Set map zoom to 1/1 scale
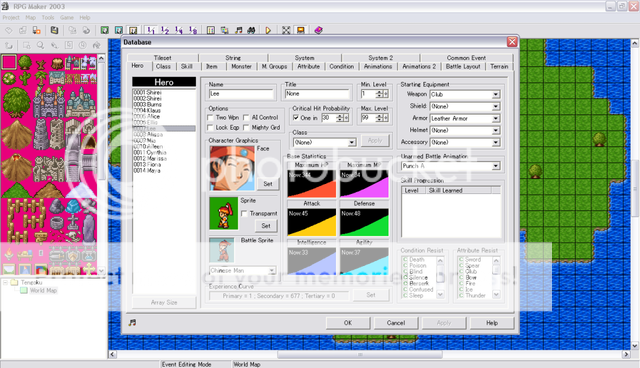Viewport: 640px width, 368px height. (151, 30)
